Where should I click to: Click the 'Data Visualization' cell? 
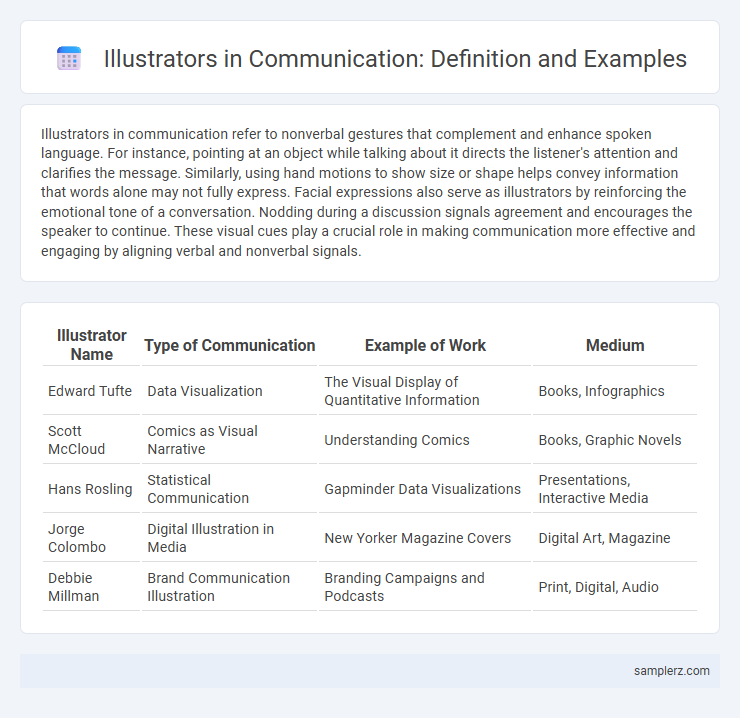click(229, 391)
